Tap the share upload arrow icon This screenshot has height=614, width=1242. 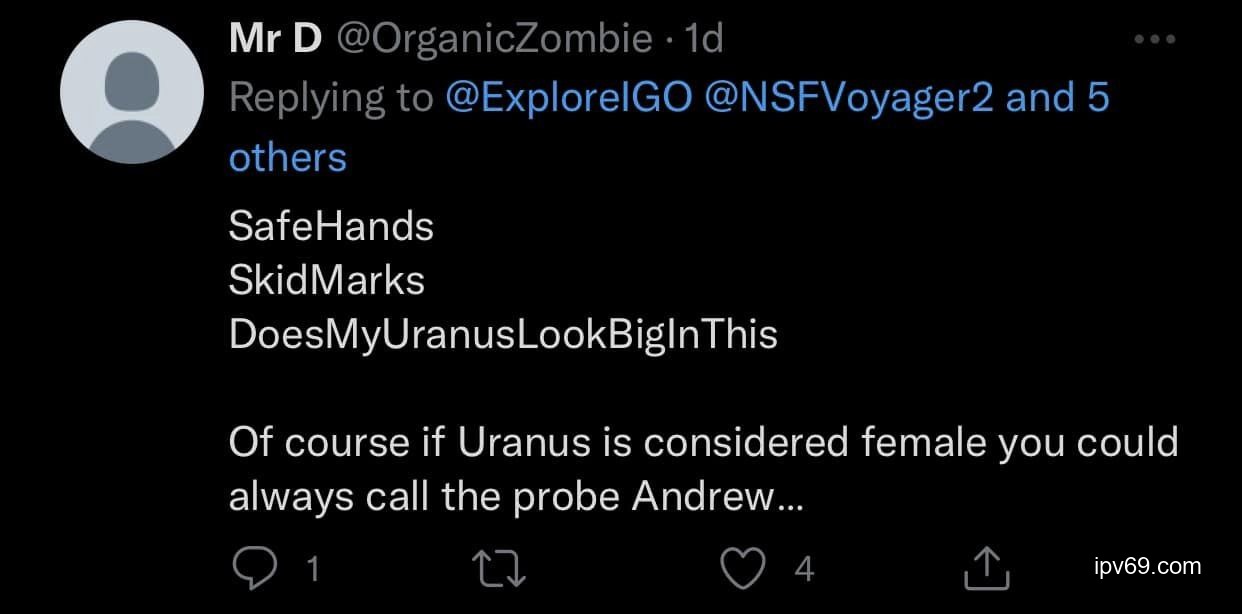(986, 569)
